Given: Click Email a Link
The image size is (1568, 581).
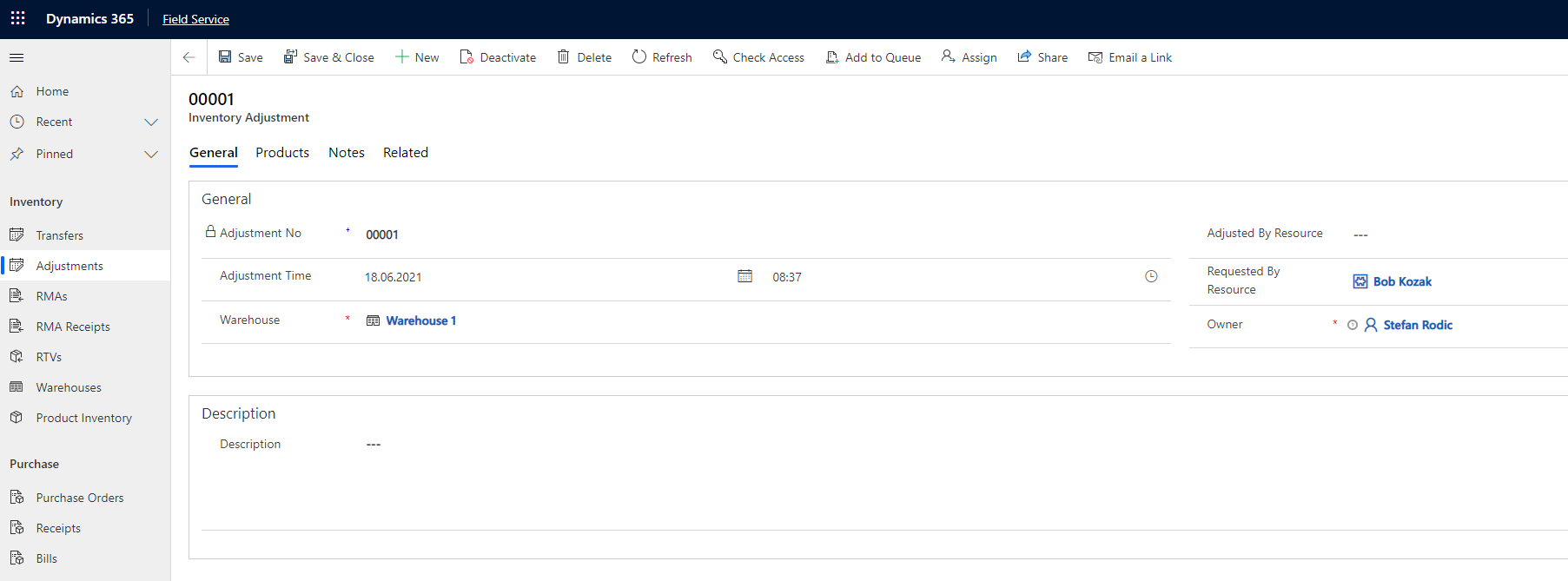Looking at the screenshot, I should pyautogui.click(x=1130, y=57).
